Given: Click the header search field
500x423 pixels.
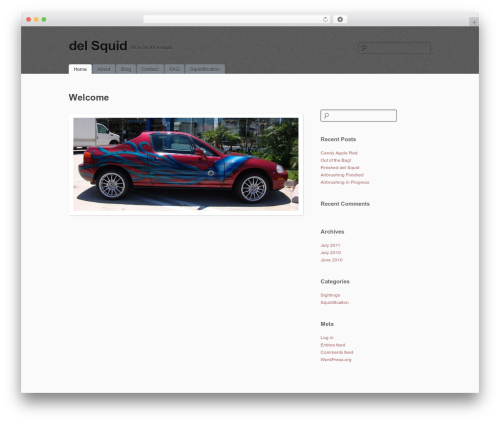Looking at the screenshot, I should tap(394, 48).
